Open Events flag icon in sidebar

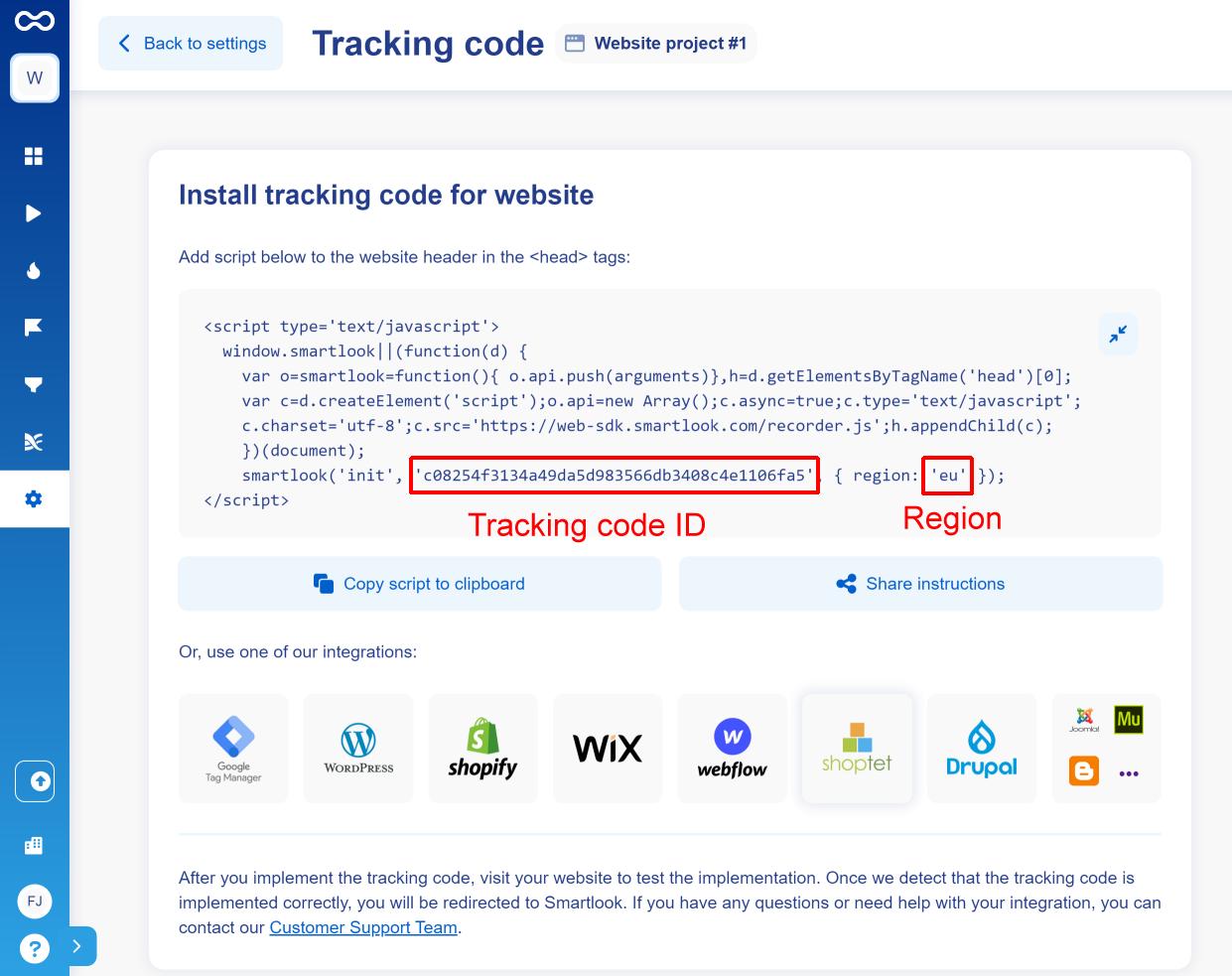click(34, 328)
